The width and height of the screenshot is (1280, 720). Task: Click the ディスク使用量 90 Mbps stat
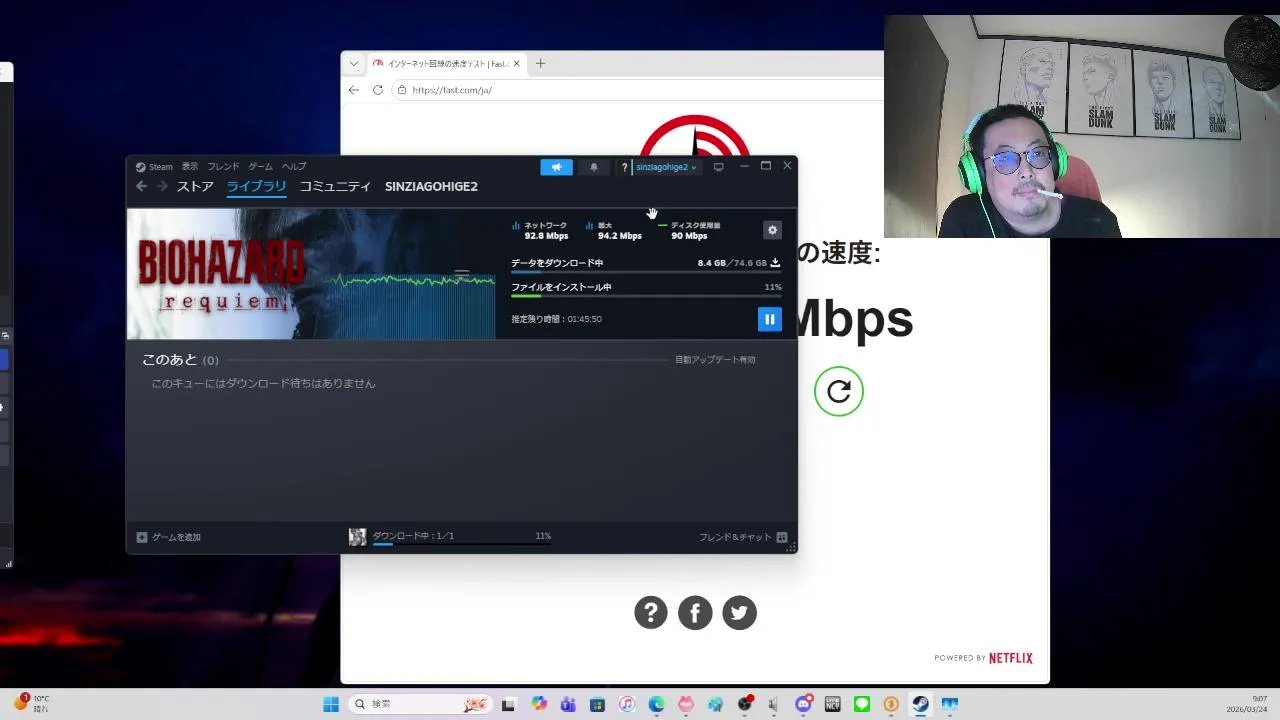[x=689, y=231]
